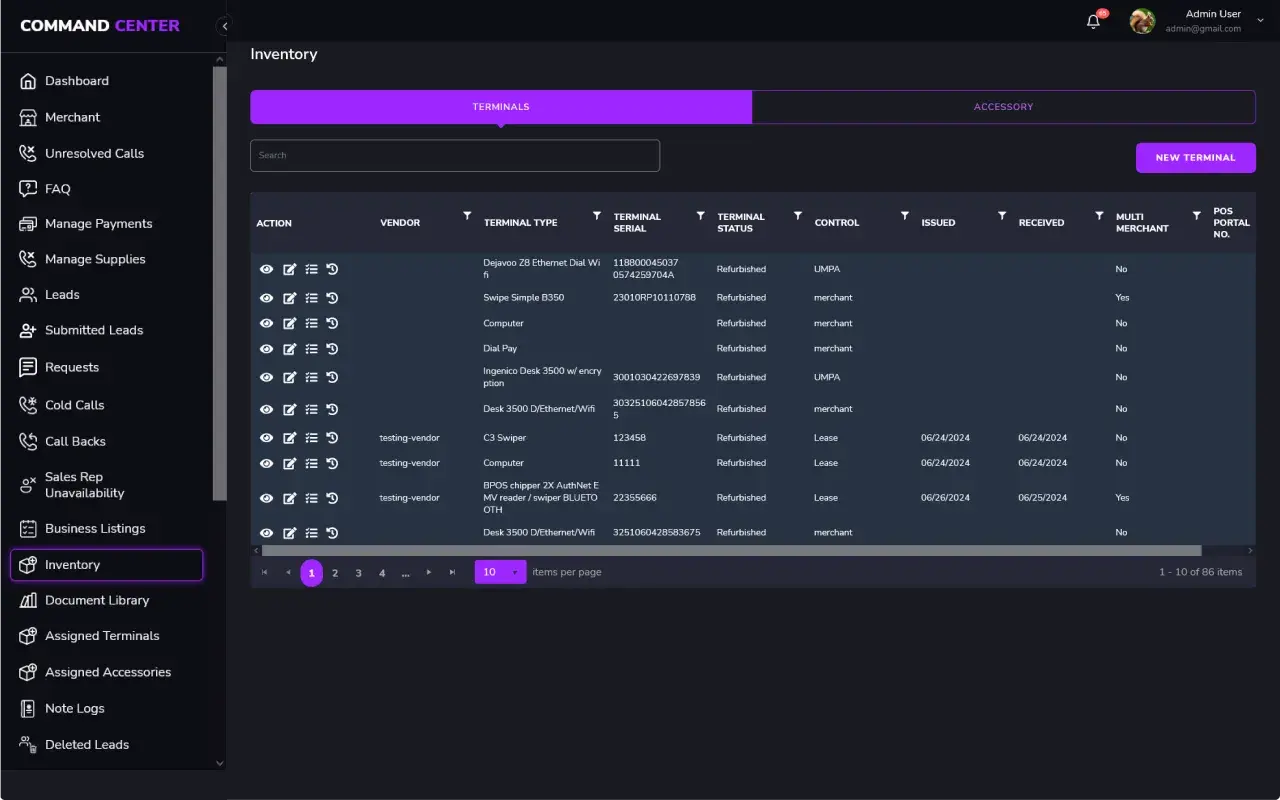Screen dimensions: 1280x800
Task: Click the eye icon for serial 11111
Action: [266, 463]
